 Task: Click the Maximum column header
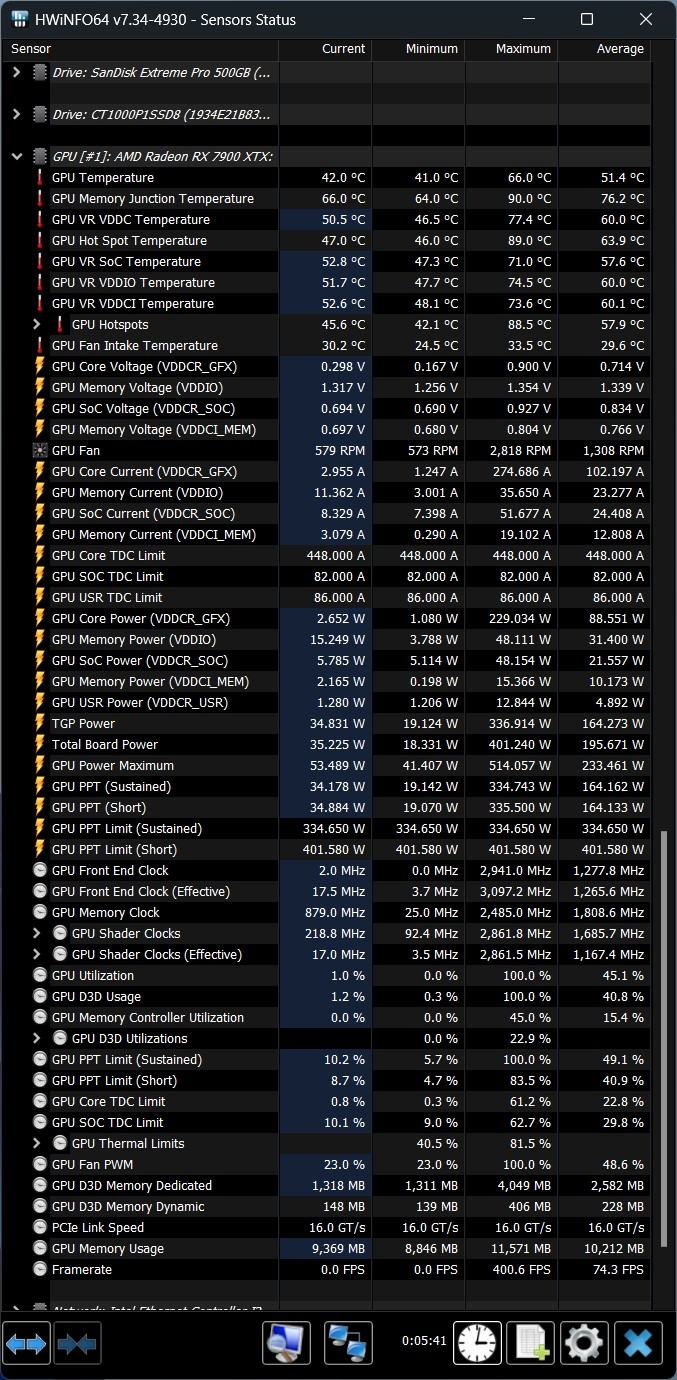(511, 49)
